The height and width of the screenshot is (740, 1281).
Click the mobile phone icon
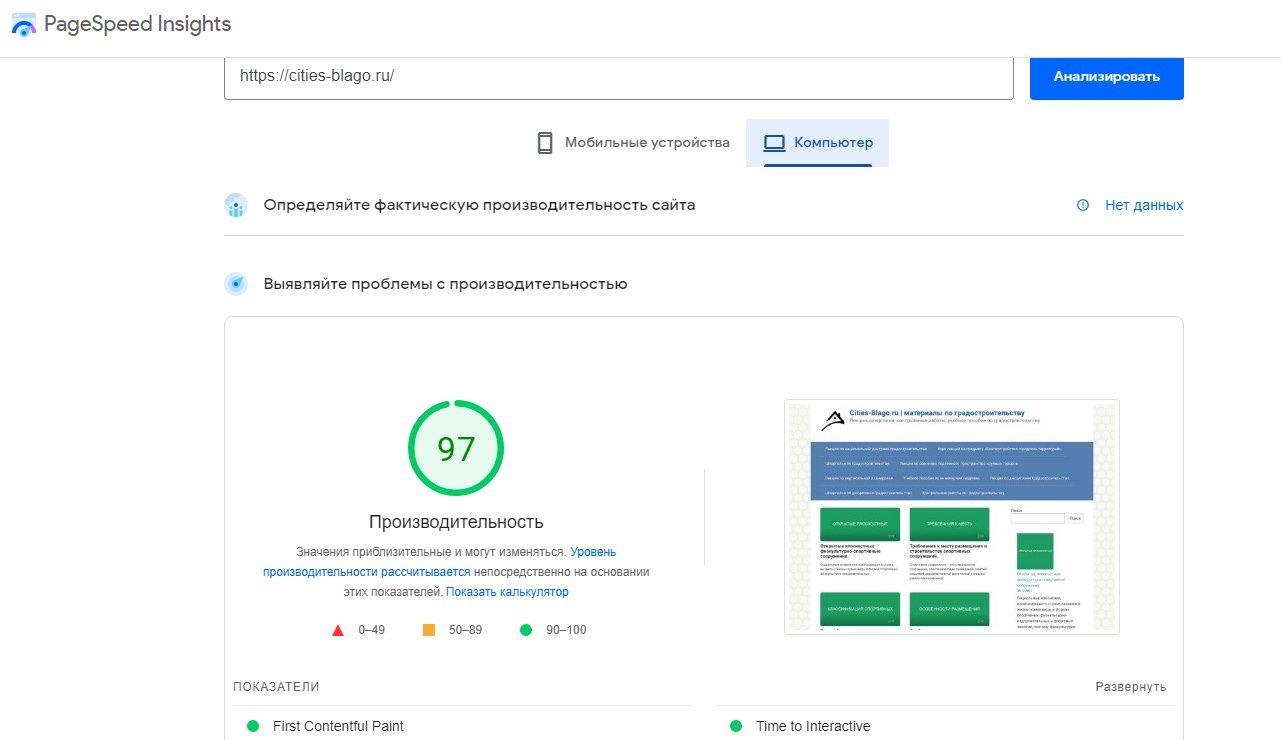point(545,143)
